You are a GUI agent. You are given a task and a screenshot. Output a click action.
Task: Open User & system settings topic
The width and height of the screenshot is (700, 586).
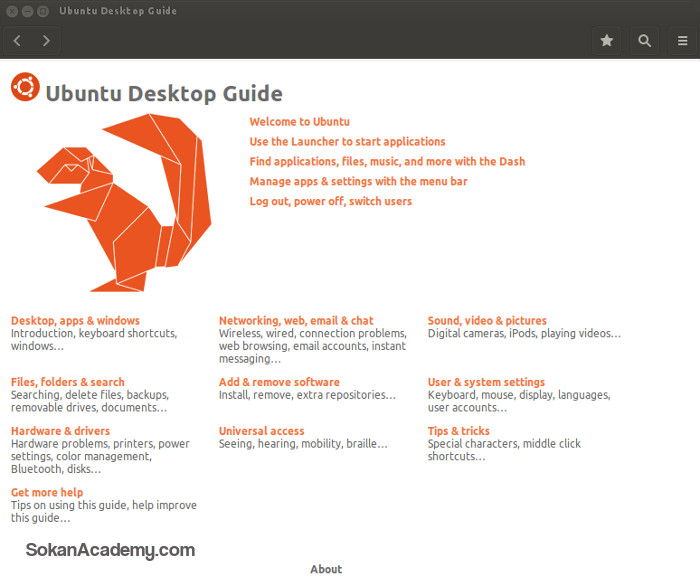[x=486, y=382]
